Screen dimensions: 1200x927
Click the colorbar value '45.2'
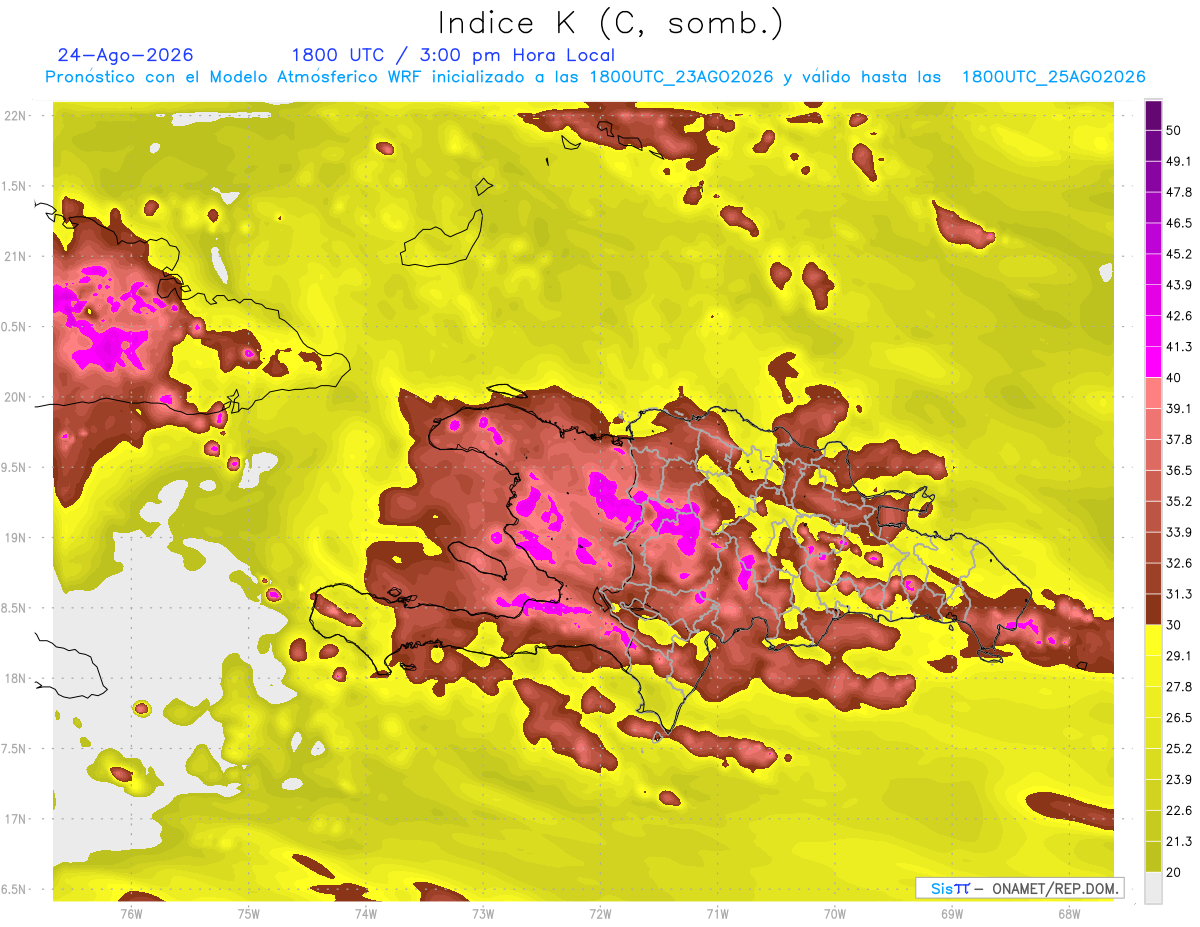point(1178,254)
